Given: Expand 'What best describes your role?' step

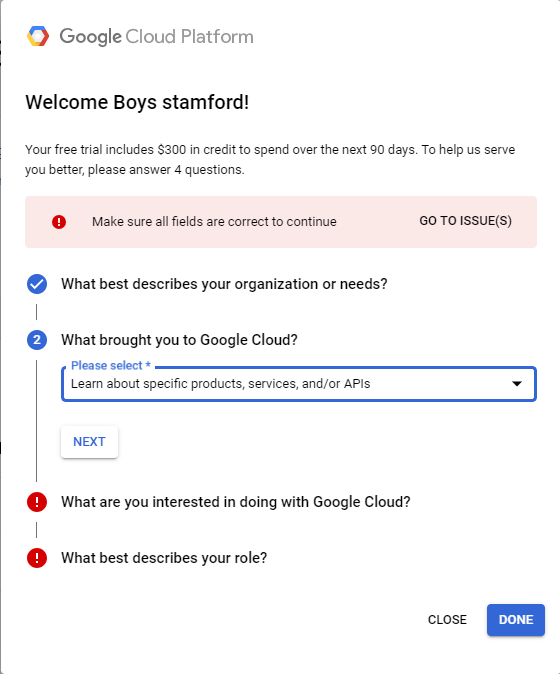Looking at the screenshot, I should 164,558.
